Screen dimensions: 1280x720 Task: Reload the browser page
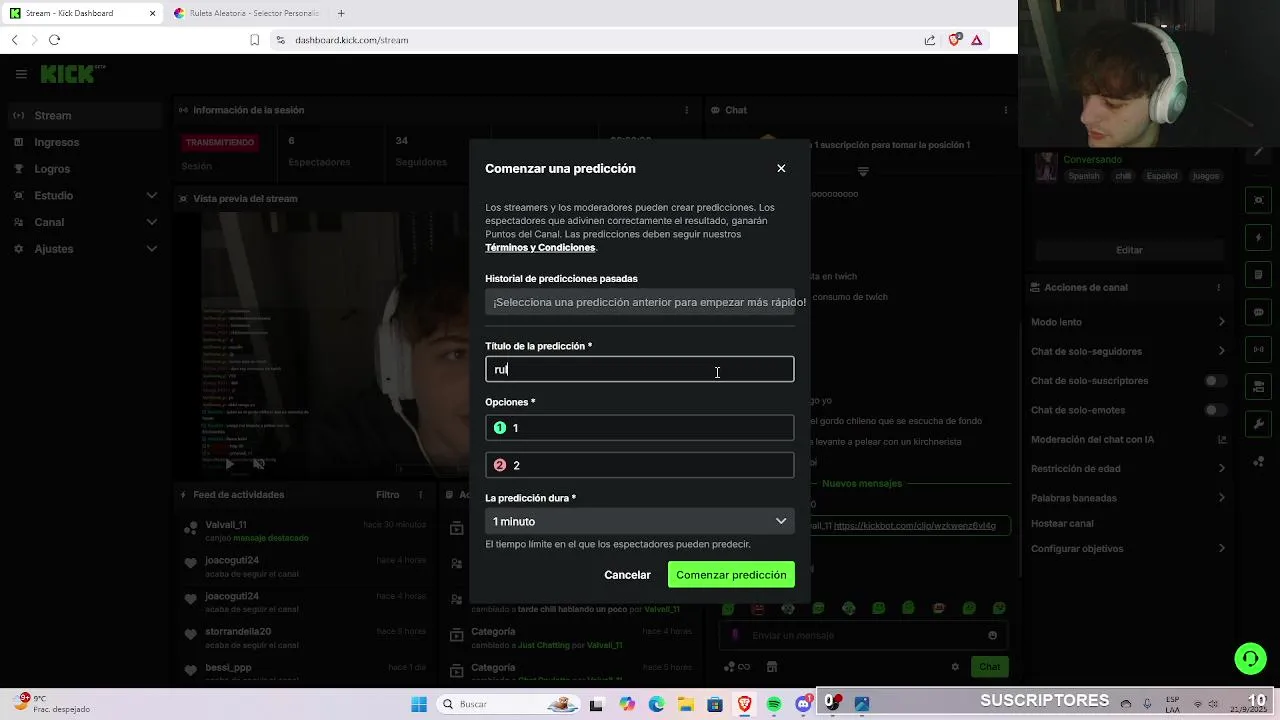coord(54,40)
